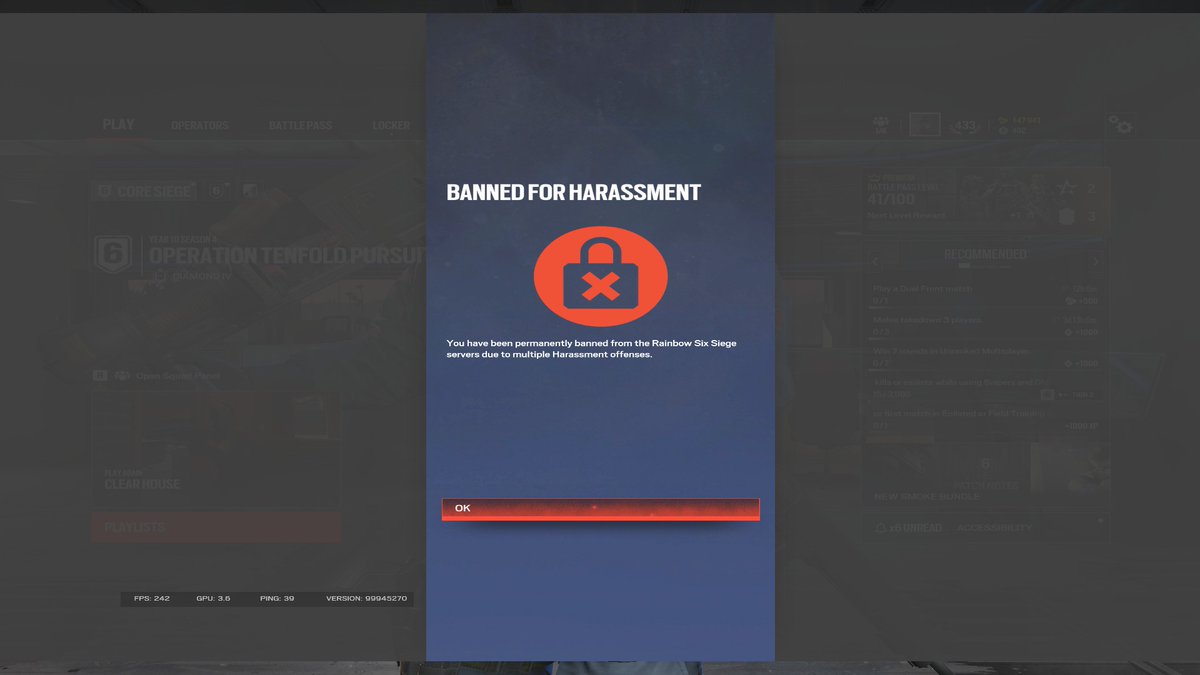Screen dimensions: 1200x675
Task: Open the friends list icon in the top bar
Action: [x=881, y=125]
